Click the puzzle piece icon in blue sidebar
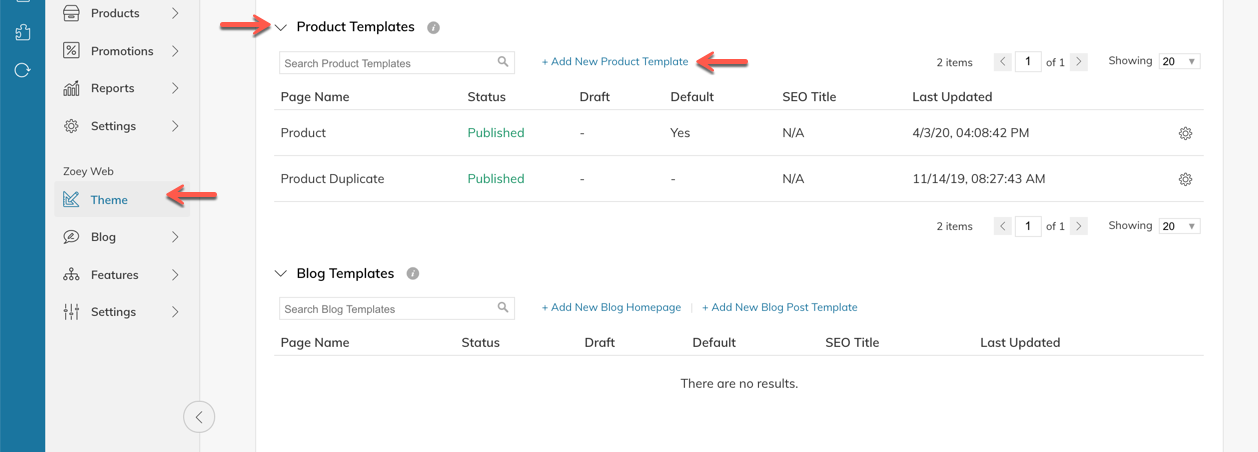This screenshot has width=1258, height=452. pos(22,33)
